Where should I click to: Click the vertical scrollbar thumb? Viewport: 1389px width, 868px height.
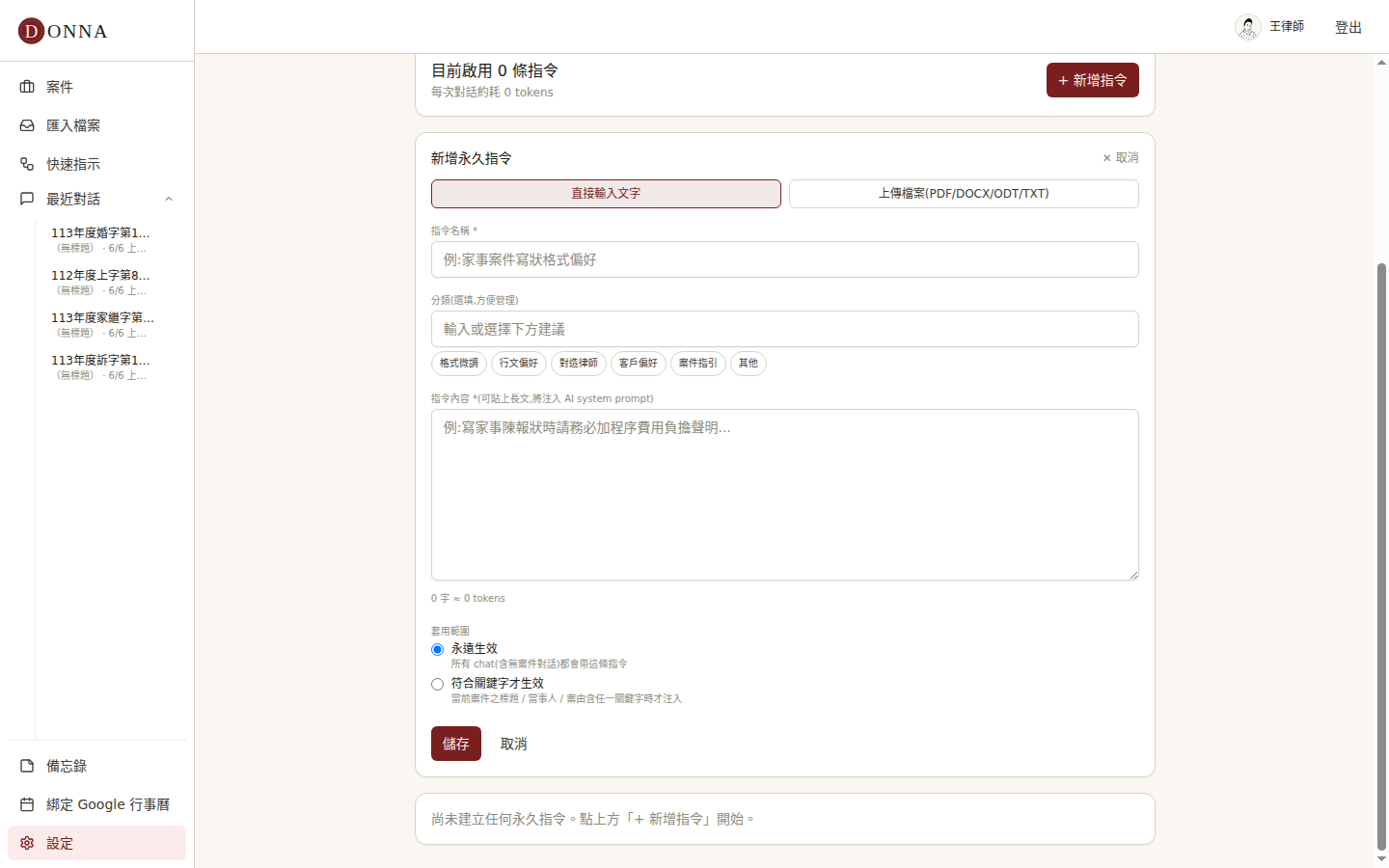1381,555
